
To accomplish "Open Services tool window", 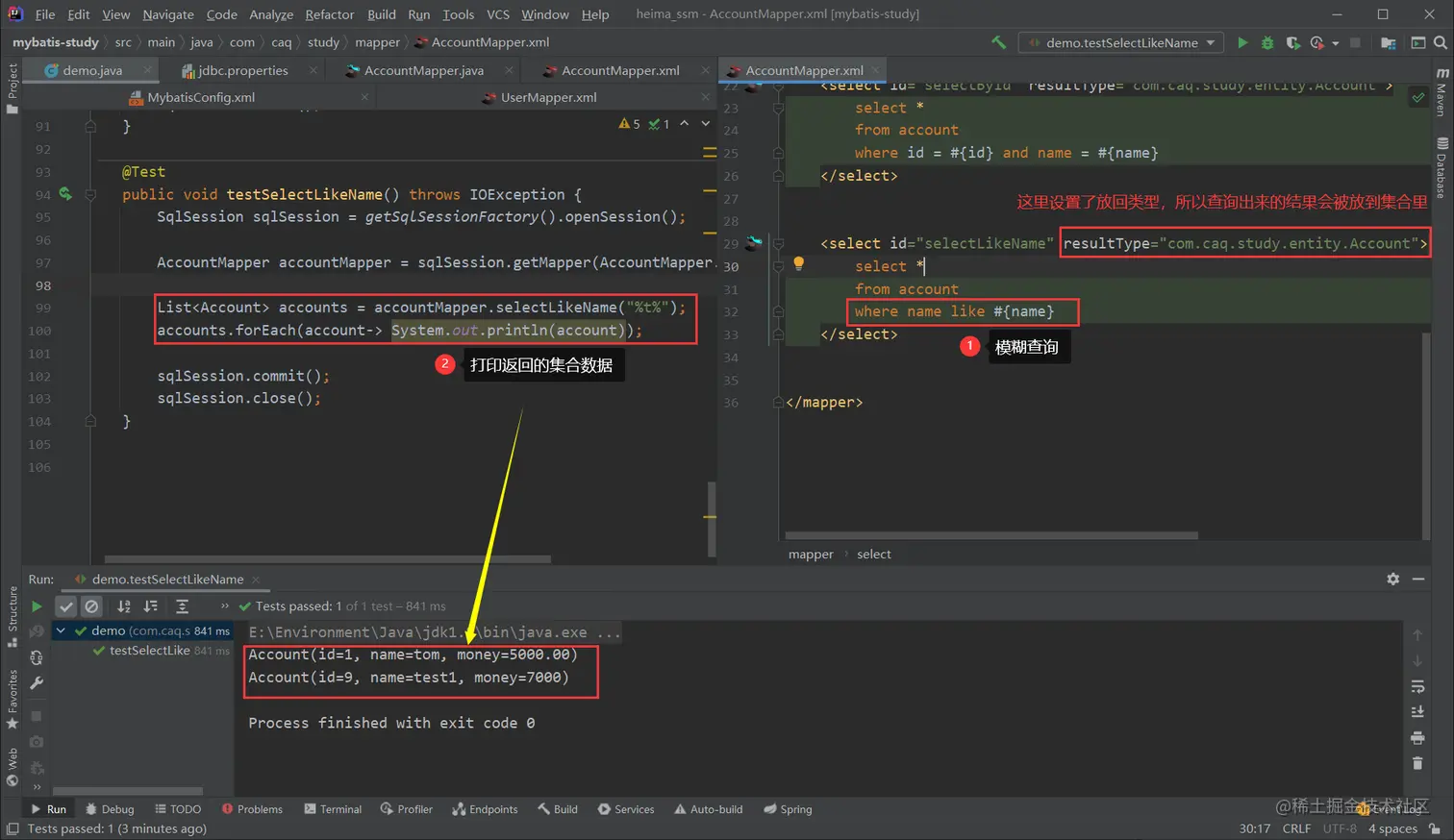I will tap(626, 809).
